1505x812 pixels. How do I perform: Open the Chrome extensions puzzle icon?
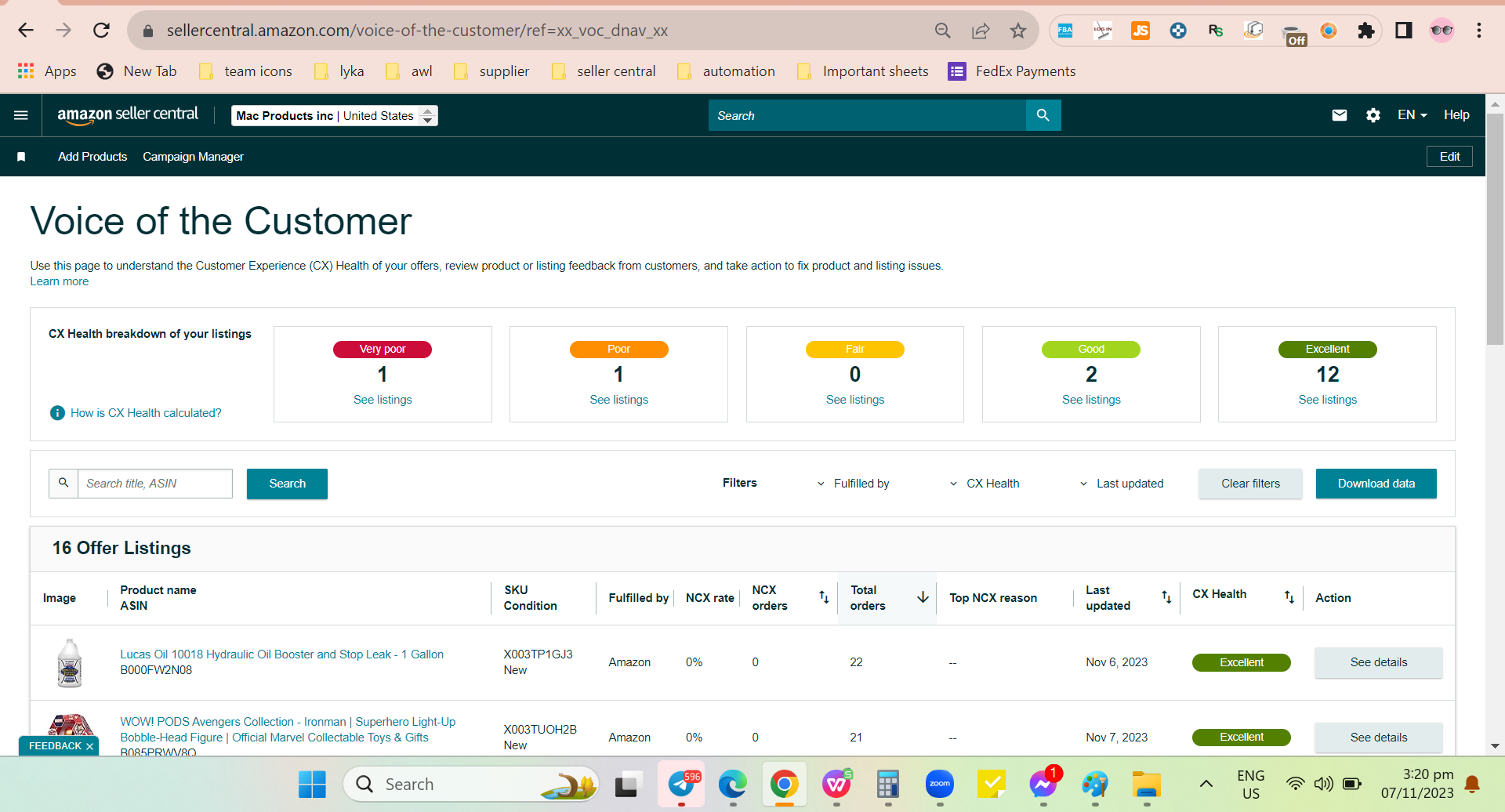click(x=1366, y=31)
